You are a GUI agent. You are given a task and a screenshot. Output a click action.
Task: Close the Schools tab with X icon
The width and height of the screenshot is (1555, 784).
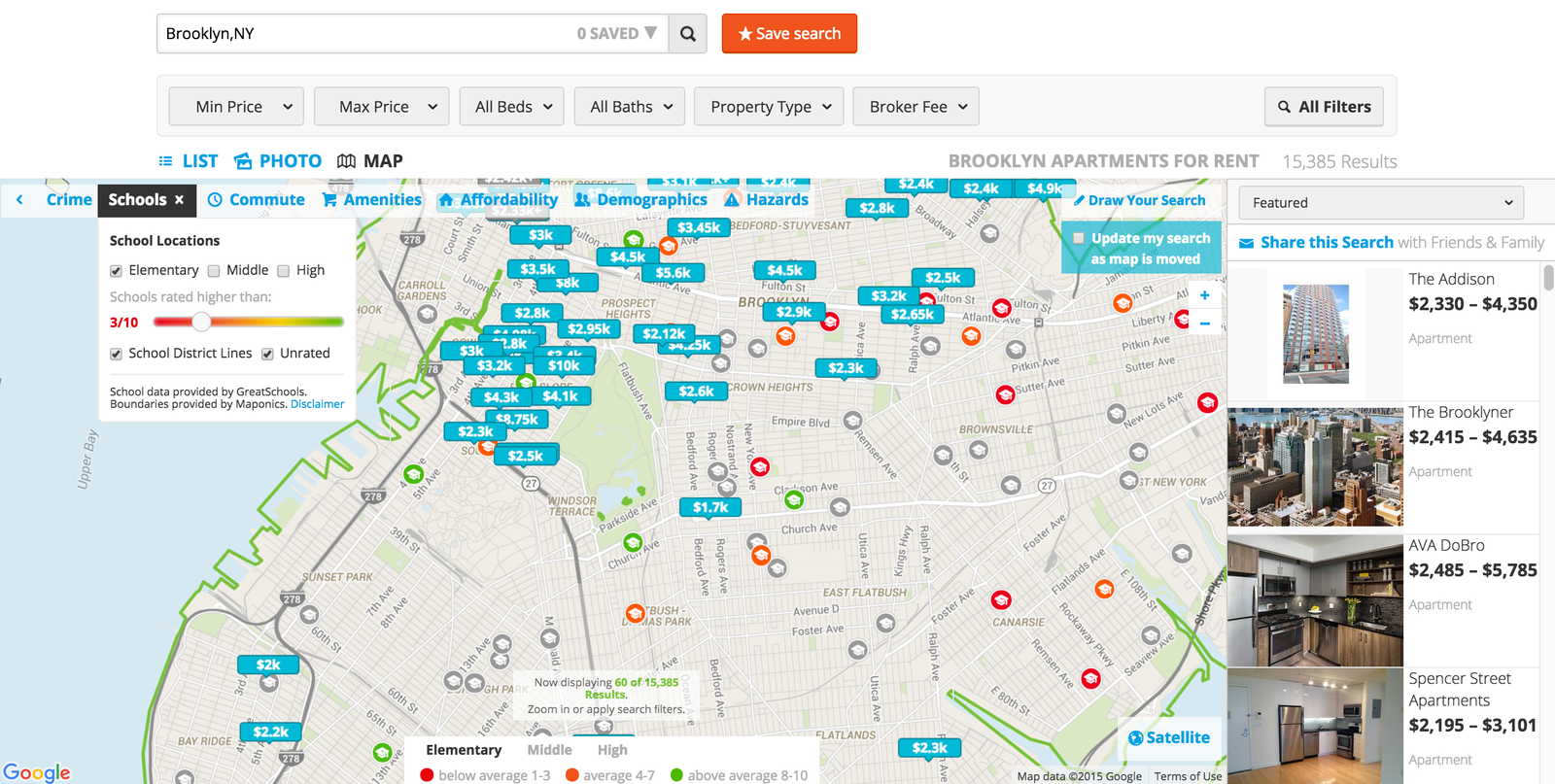coord(179,200)
